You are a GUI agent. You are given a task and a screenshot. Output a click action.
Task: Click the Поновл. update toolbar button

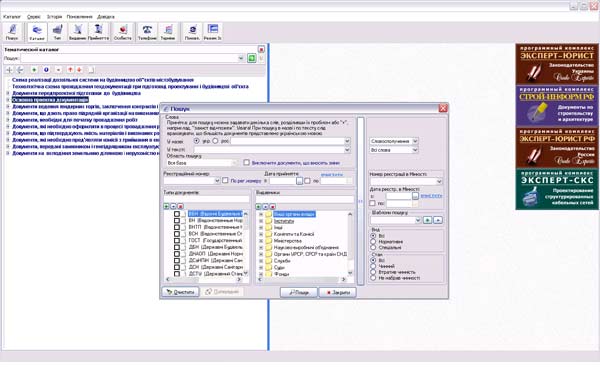[x=192, y=32]
